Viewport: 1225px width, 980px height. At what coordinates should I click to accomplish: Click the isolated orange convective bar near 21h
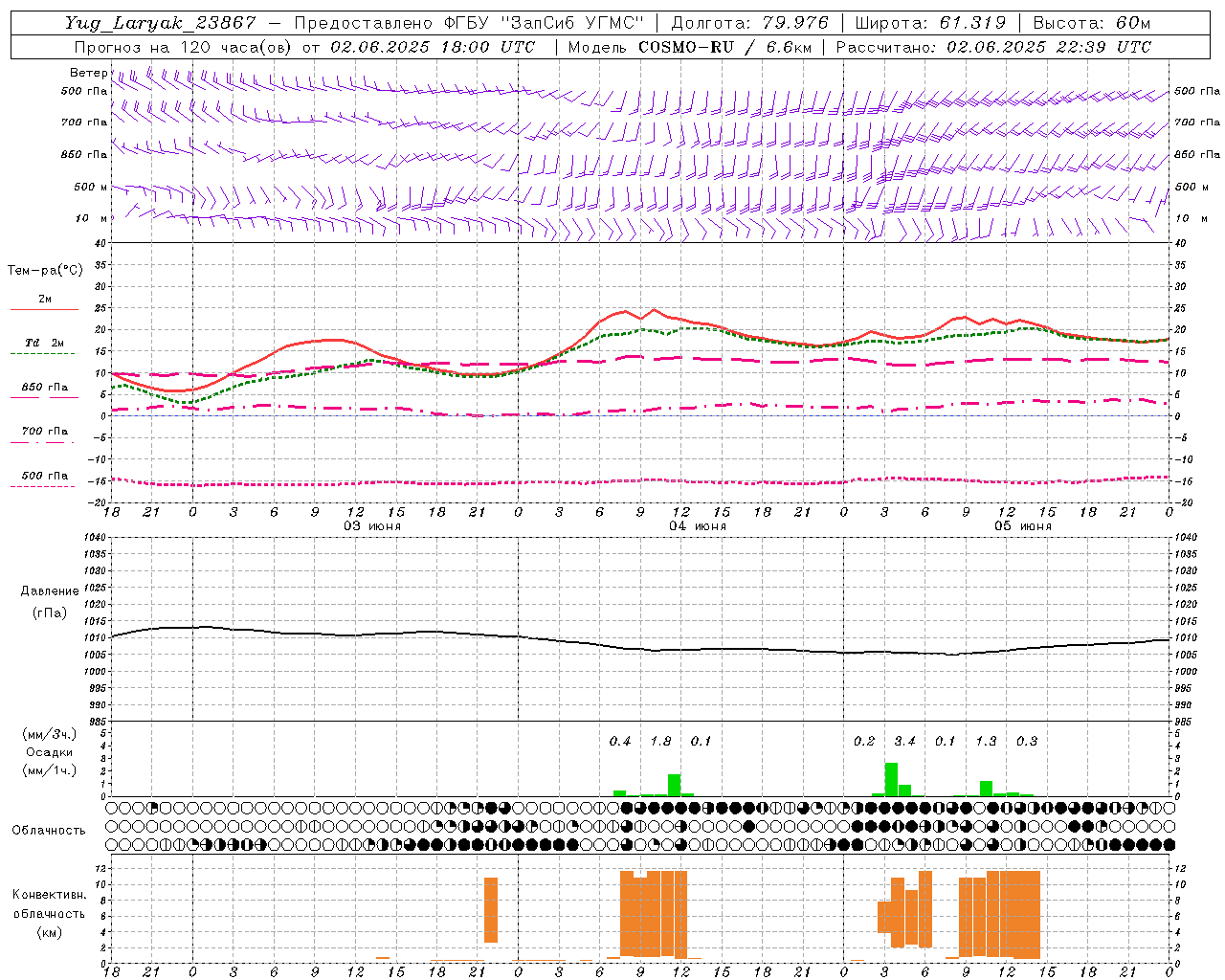[x=491, y=910]
